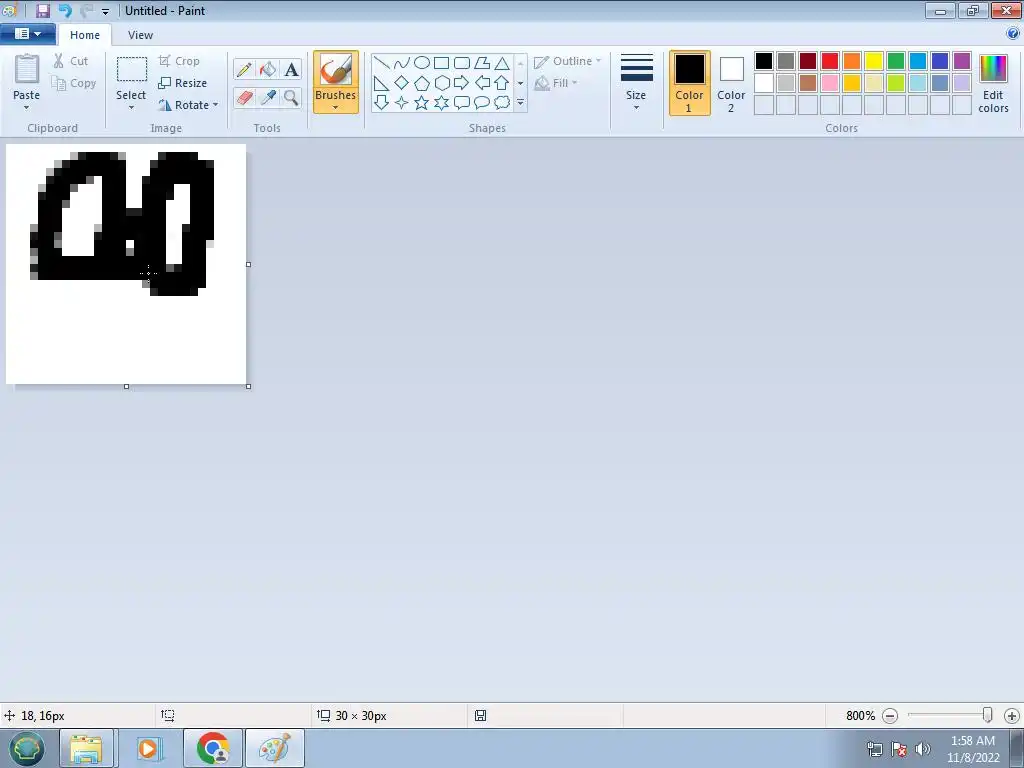
Task: Pick the Six-point star shape
Action: coord(441,103)
